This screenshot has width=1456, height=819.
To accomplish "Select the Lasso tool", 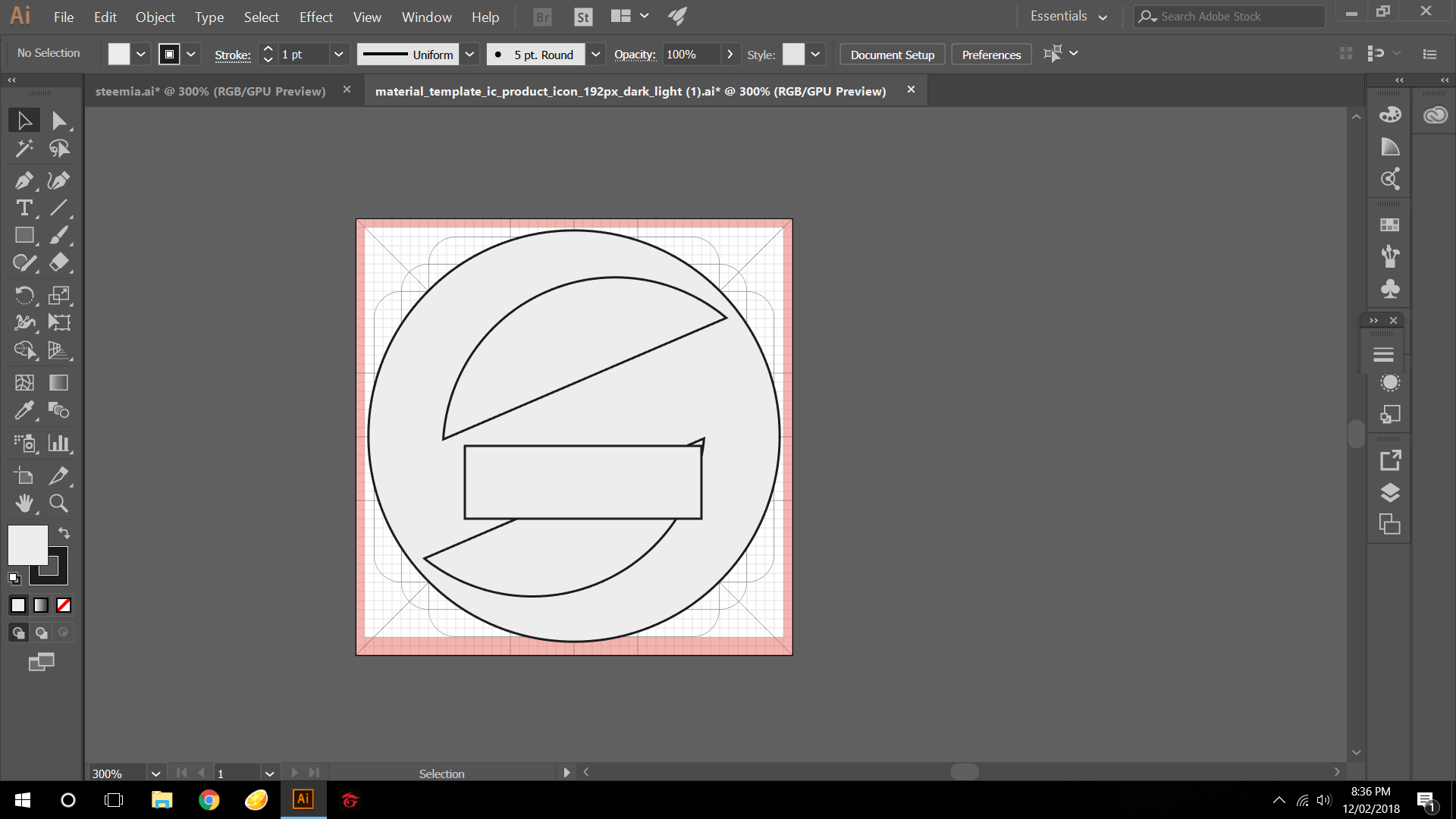I will [x=59, y=148].
